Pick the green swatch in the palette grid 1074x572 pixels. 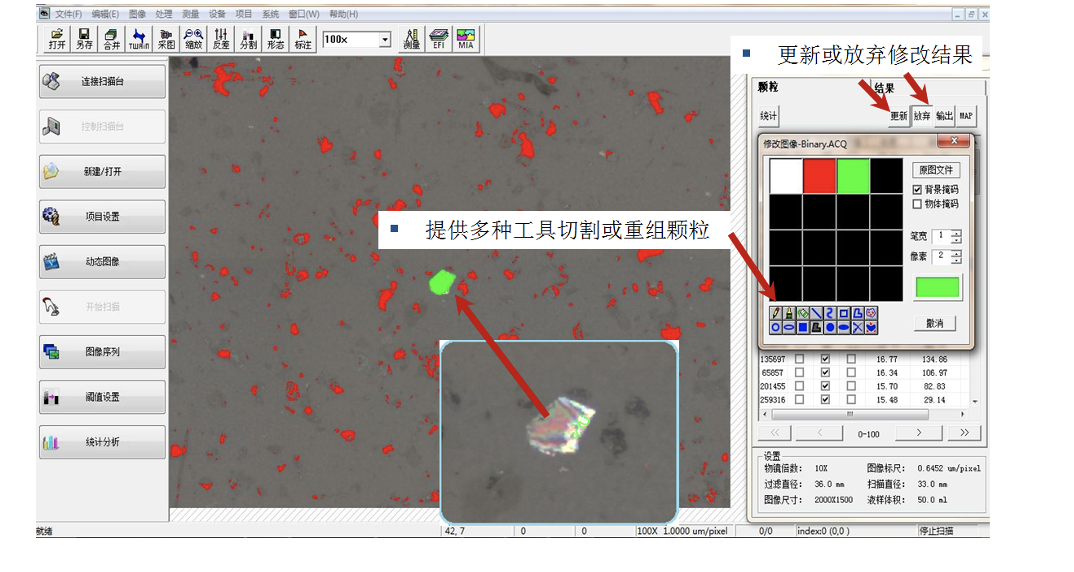point(853,176)
